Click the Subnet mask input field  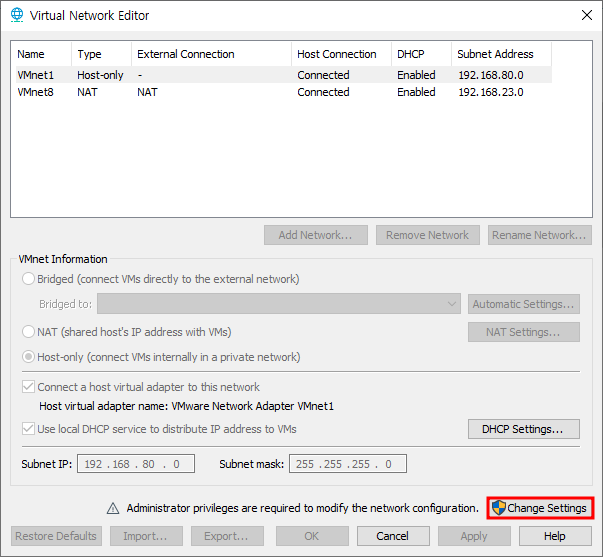348,464
